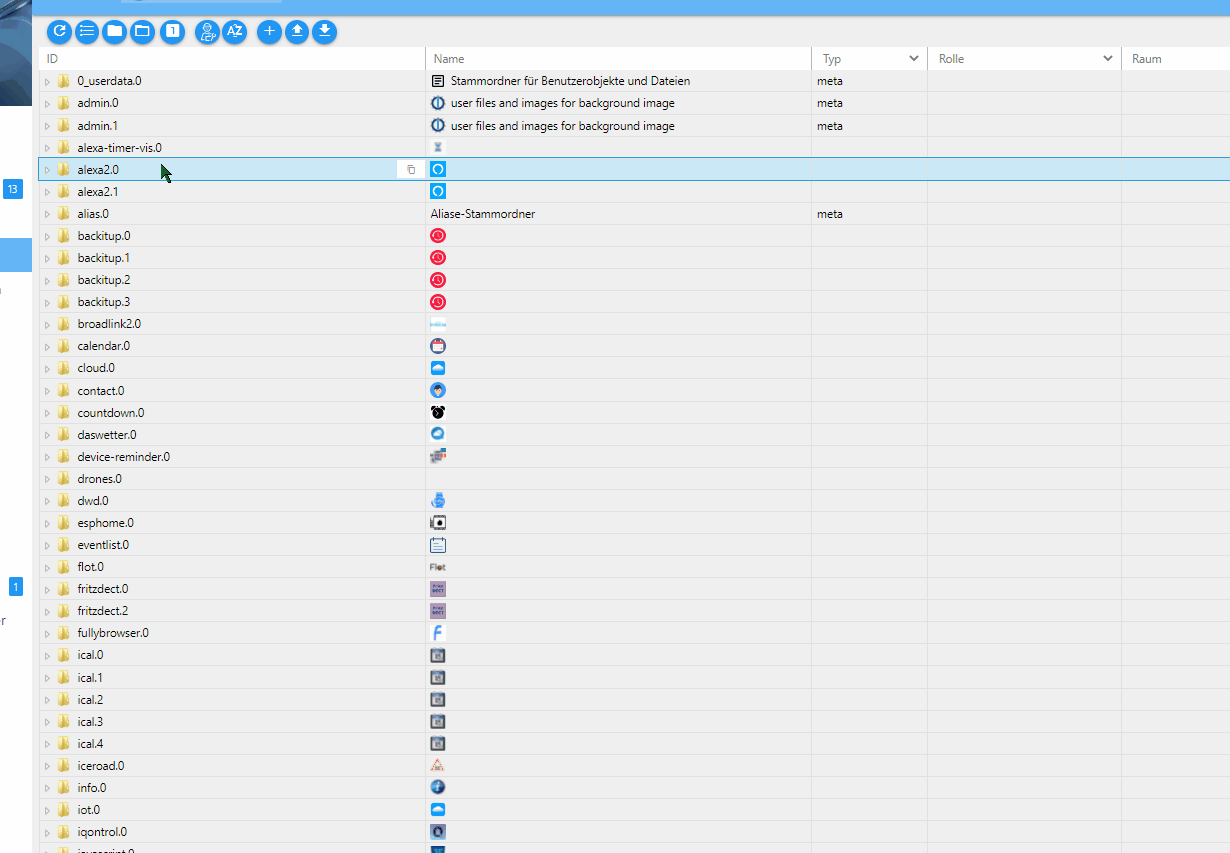Viewport: 1230px width, 853px height.
Task: Click the hourglass icon for alexa-timer-vis.0
Action: point(437,147)
